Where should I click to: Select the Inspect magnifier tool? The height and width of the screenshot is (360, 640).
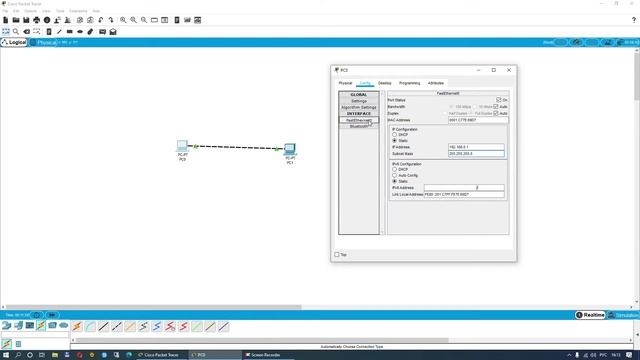(16, 31)
